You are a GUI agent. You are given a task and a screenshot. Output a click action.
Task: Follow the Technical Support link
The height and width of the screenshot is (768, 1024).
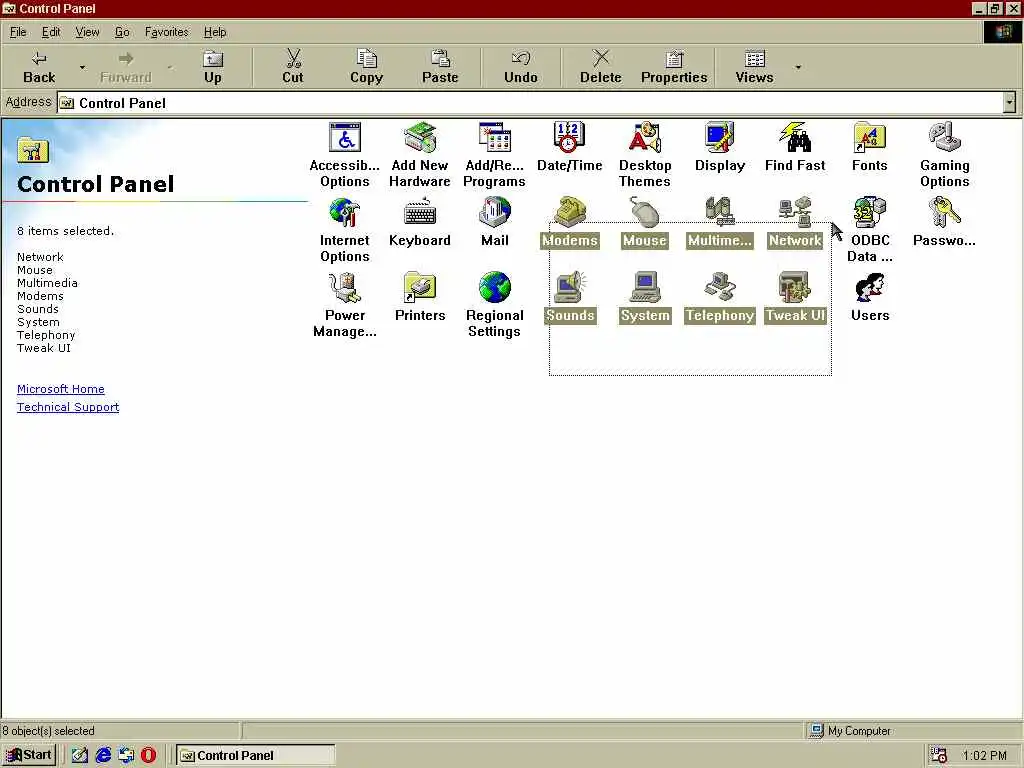pyautogui.click(x=68, y=407)
